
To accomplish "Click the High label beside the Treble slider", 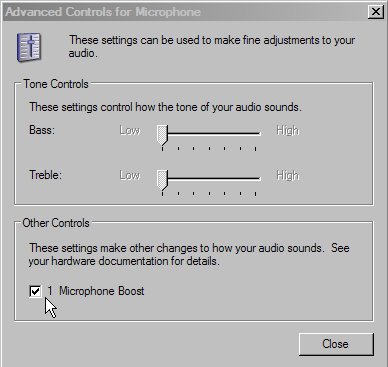I will click(288, 176).
